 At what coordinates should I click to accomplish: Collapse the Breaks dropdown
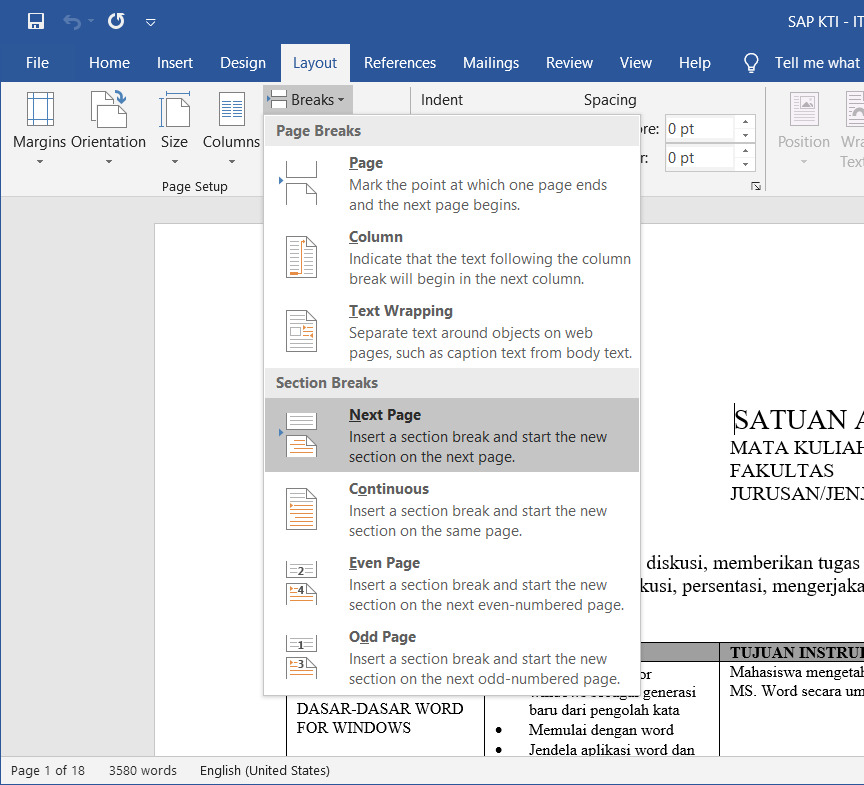click(307, 99)
